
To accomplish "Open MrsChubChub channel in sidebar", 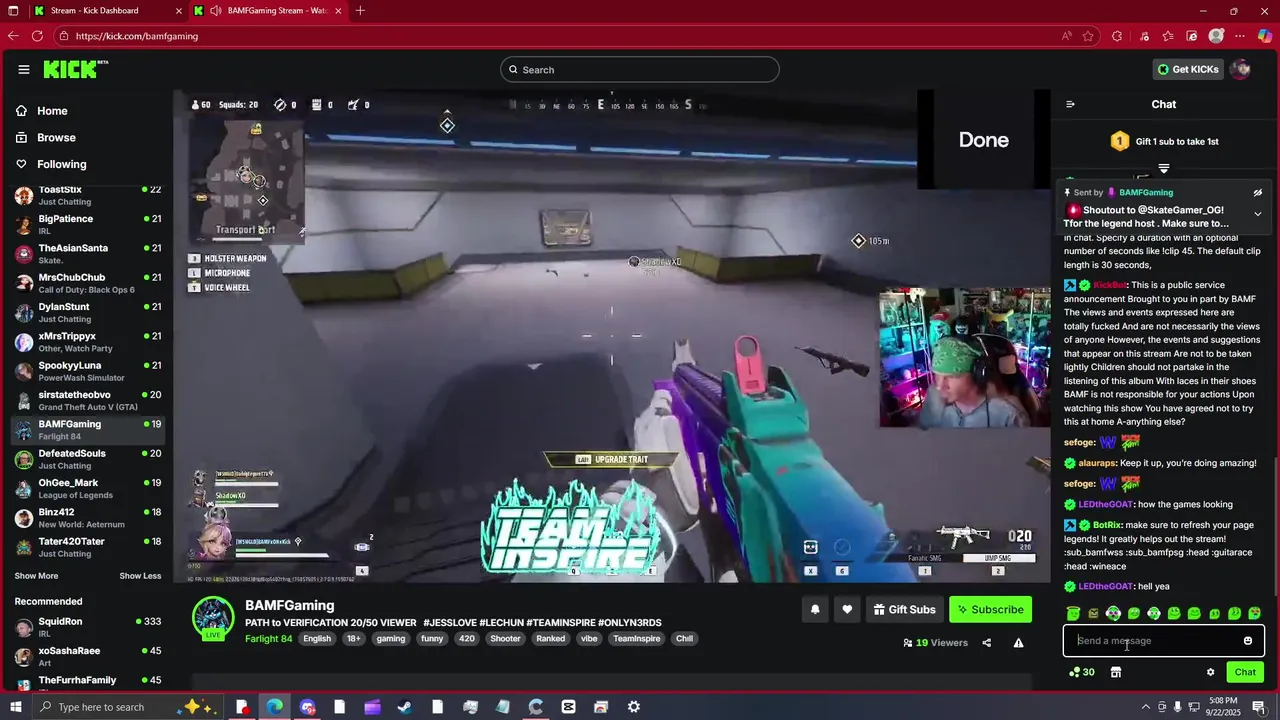I will (x=88, y=283).
